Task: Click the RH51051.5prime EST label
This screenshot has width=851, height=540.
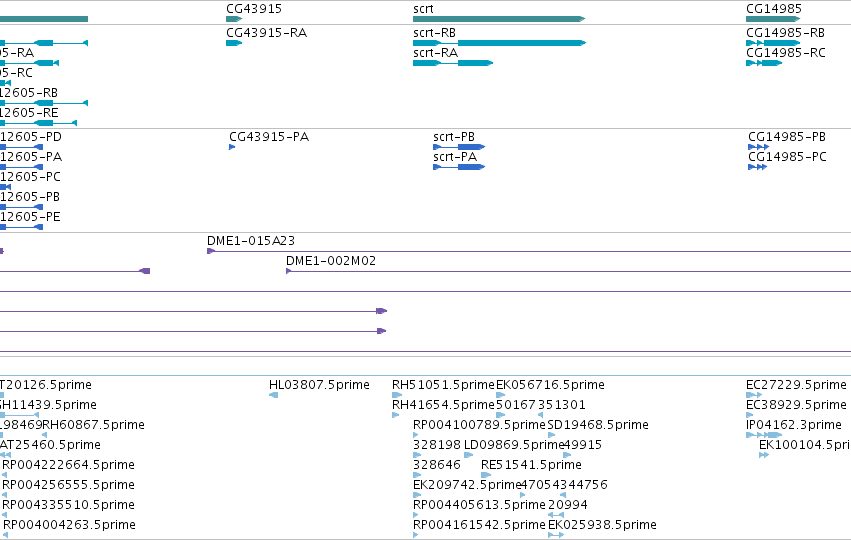Action: 443,385
